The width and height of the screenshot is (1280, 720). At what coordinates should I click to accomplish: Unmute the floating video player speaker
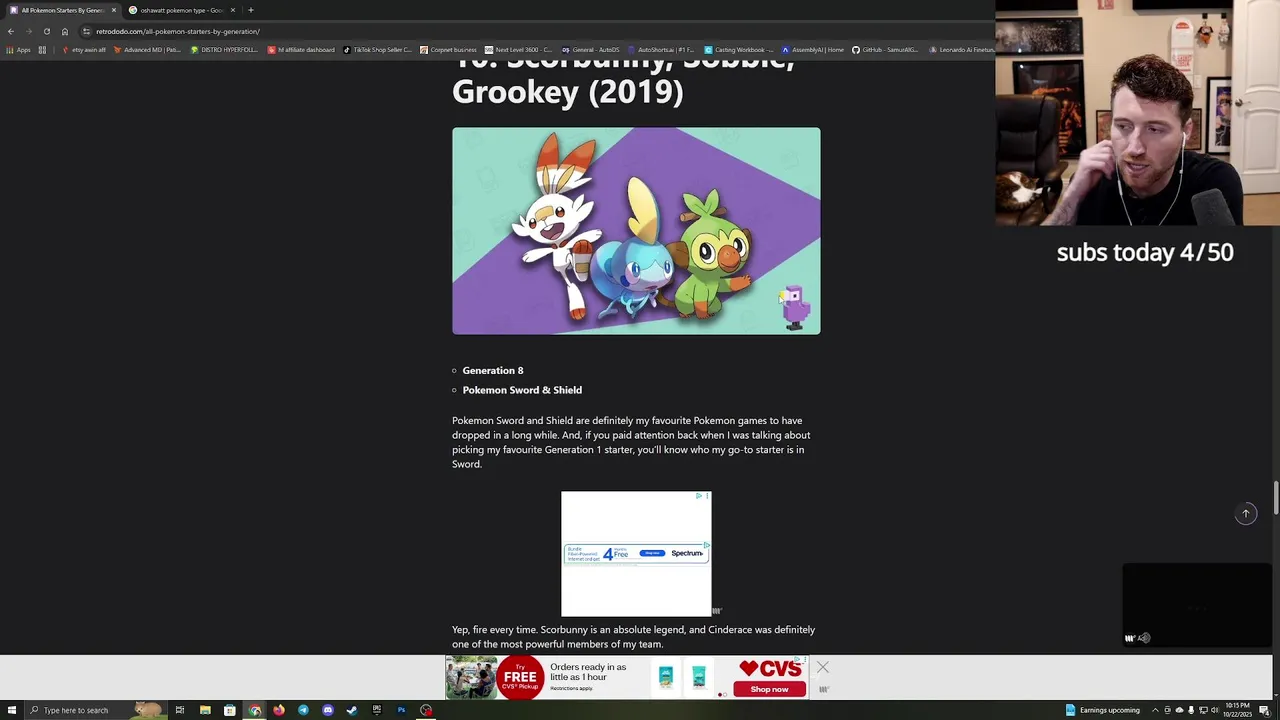click(x=1144, y=638)
